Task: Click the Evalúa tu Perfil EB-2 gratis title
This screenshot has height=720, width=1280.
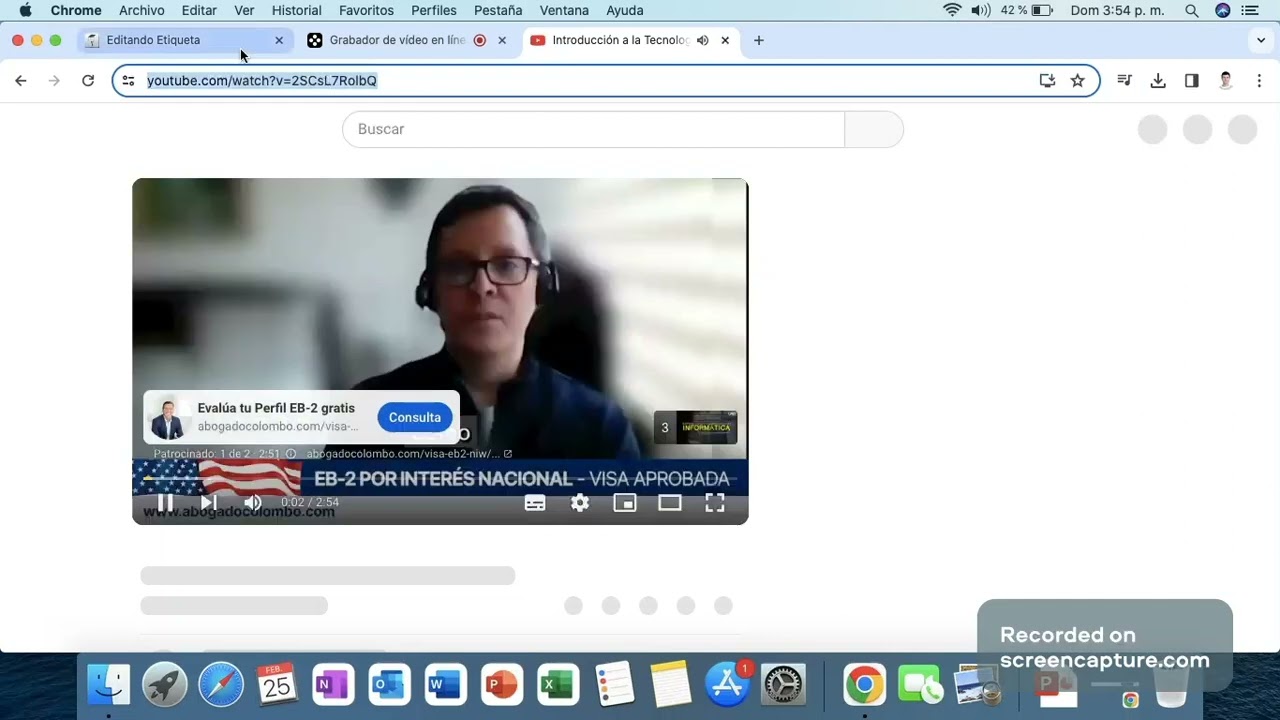Action: pyautogui.click(x=276, y=408)
